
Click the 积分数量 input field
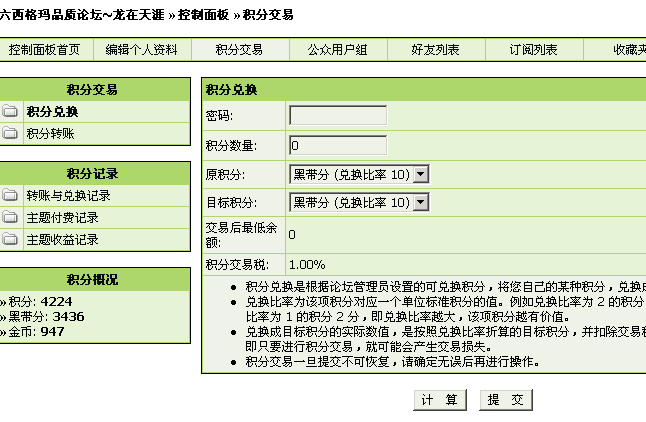point(337,146)
